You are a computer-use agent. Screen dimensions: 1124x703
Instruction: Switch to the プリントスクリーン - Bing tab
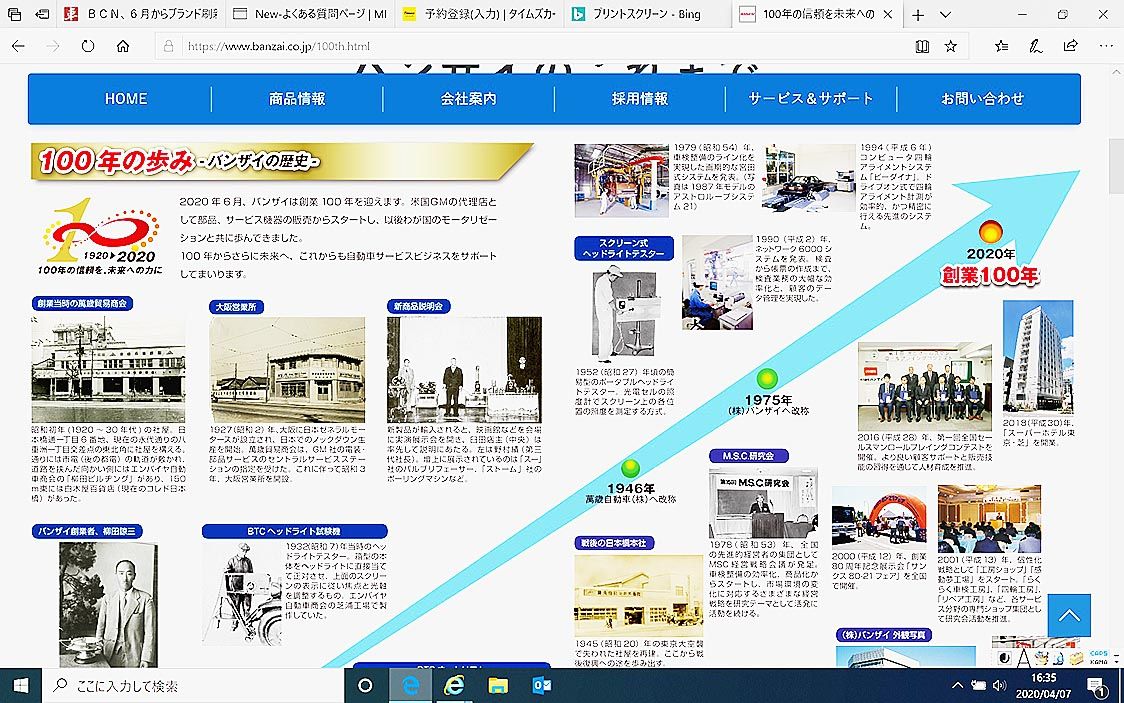(x=648, y=14)
